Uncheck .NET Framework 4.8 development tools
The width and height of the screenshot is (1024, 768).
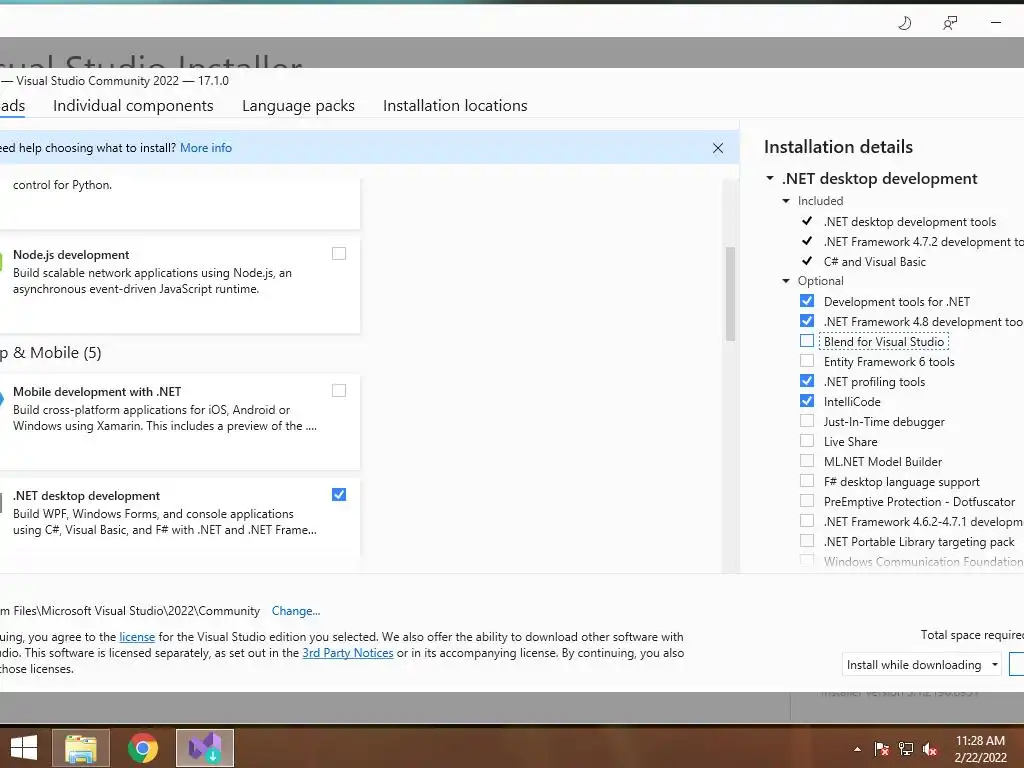pos(807,321)
